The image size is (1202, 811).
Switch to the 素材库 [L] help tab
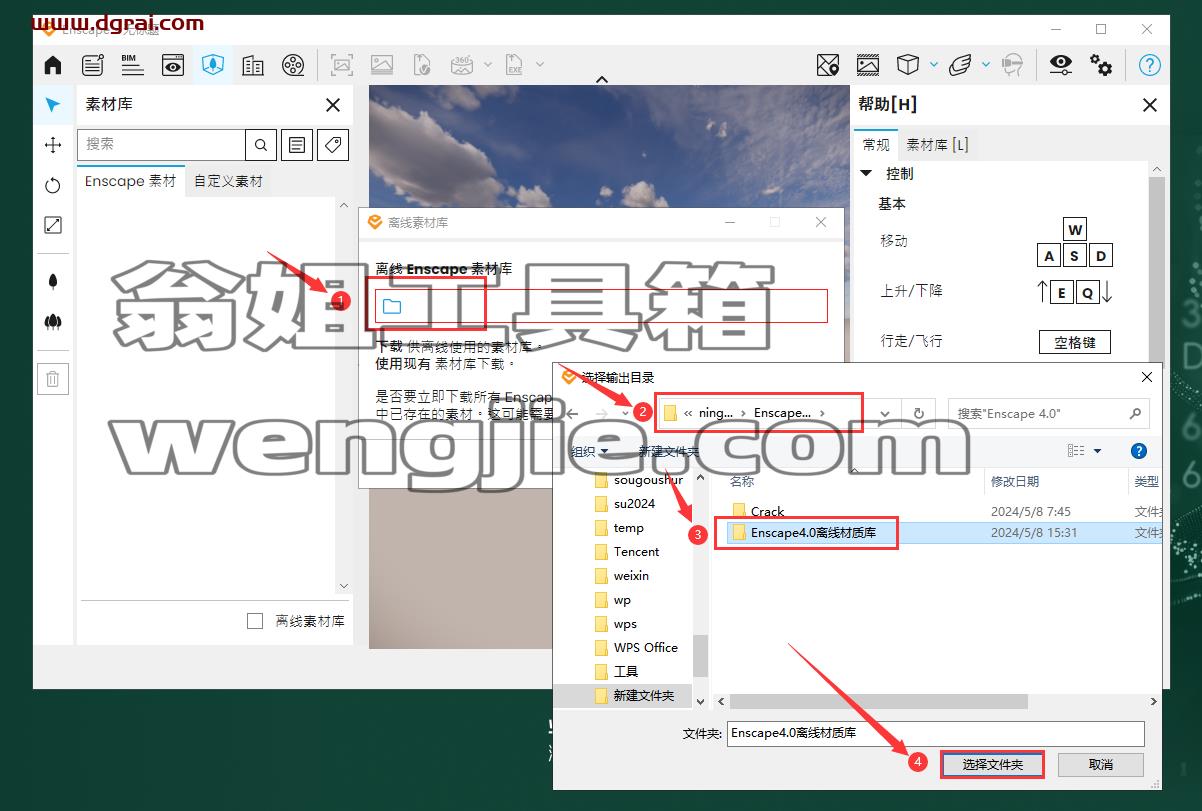pyautogui.click(x=937, y=145)
